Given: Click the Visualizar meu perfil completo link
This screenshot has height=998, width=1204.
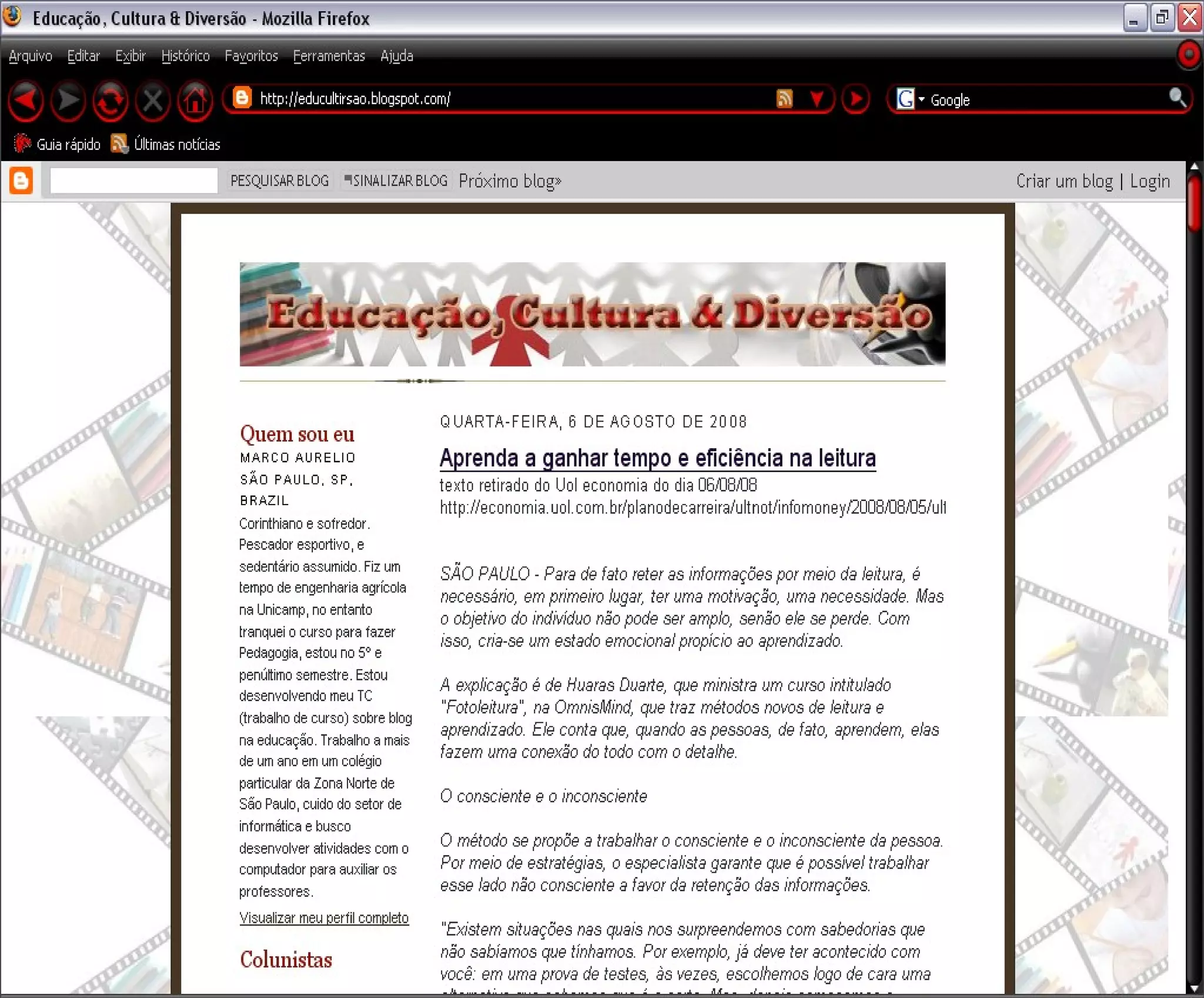Looking at the screenshot, I should coord(323,918).
